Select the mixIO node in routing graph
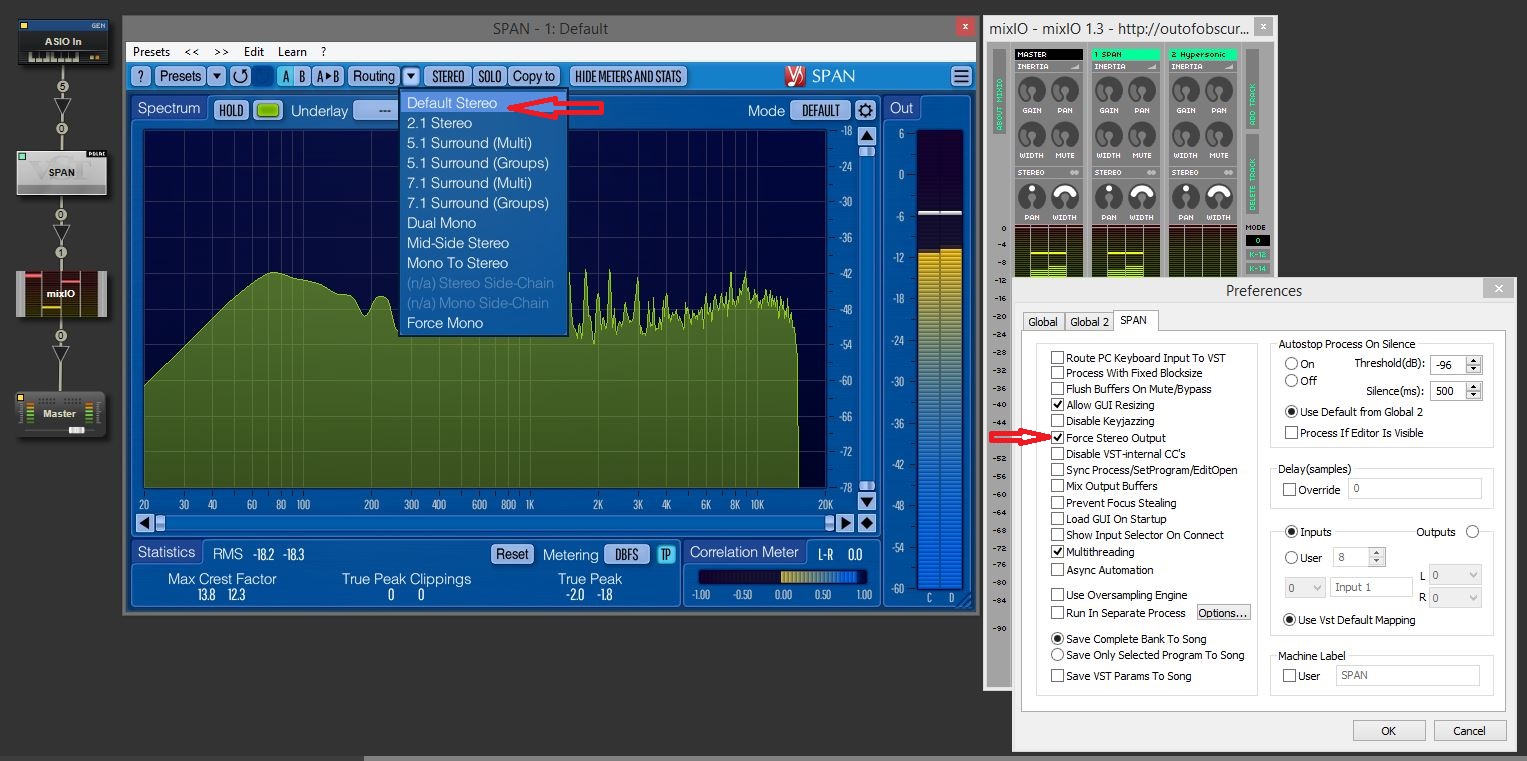Image resolution: width=1527 pixels, height=761 pixels. coord(61,293)
